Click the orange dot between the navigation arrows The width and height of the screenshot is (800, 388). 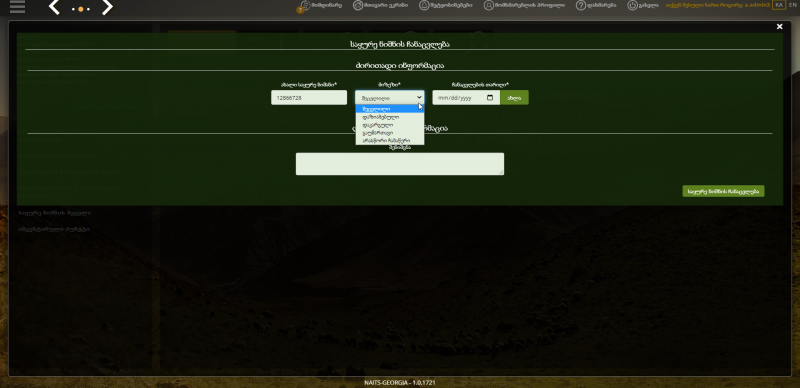(x=81, y=9)
